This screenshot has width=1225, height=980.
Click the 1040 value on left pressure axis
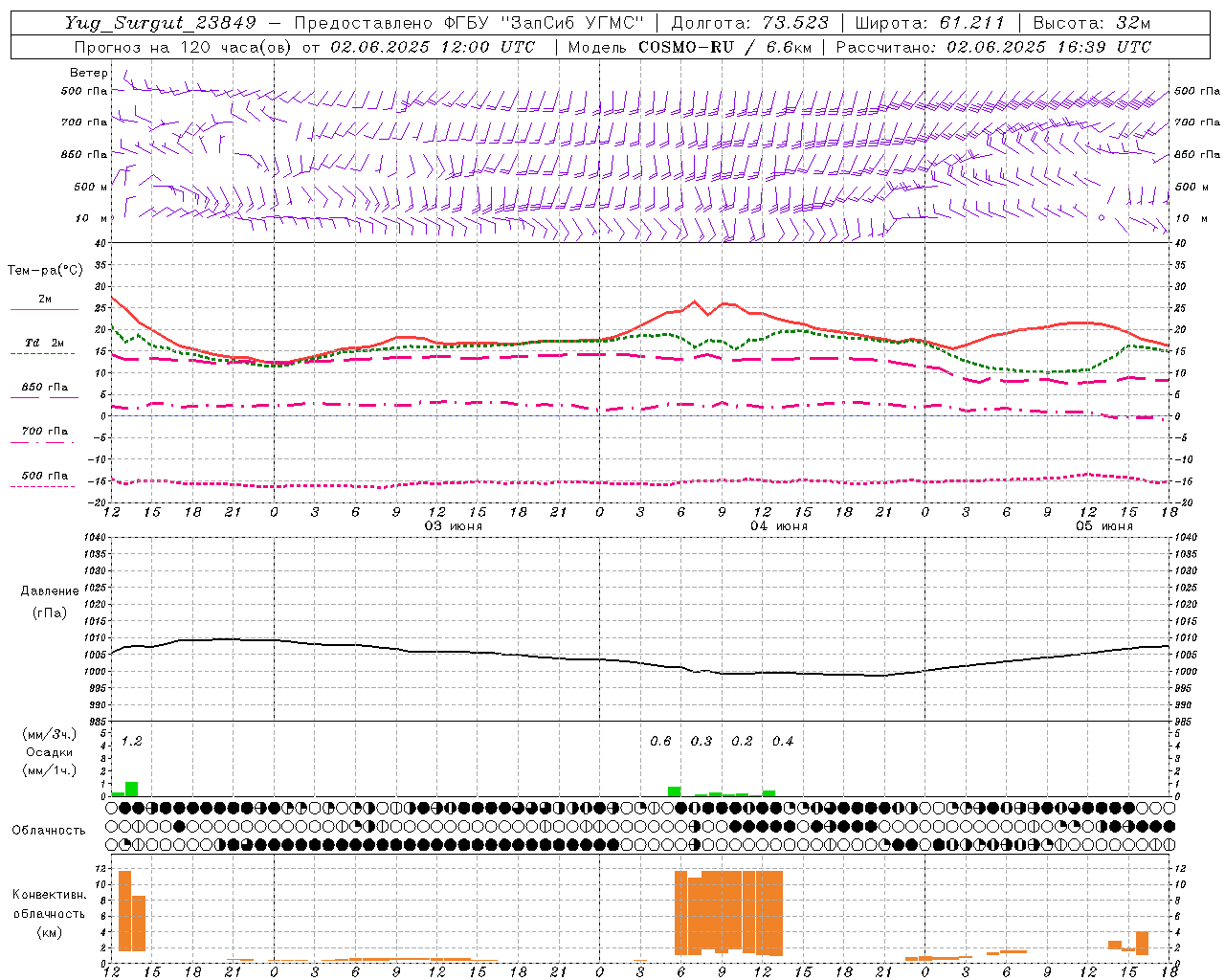point(94,537)
